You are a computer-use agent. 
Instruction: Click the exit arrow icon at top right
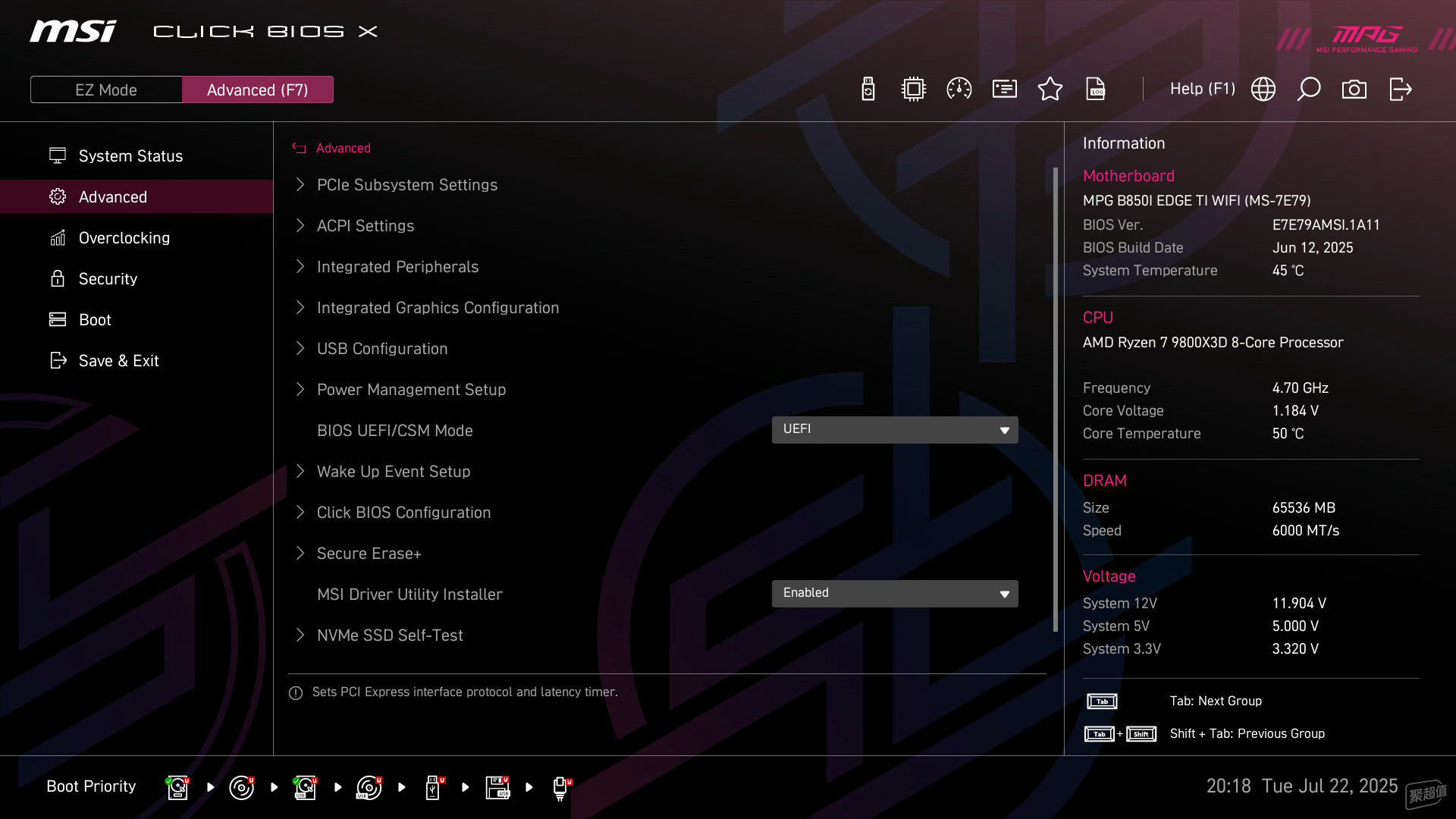1401,89
